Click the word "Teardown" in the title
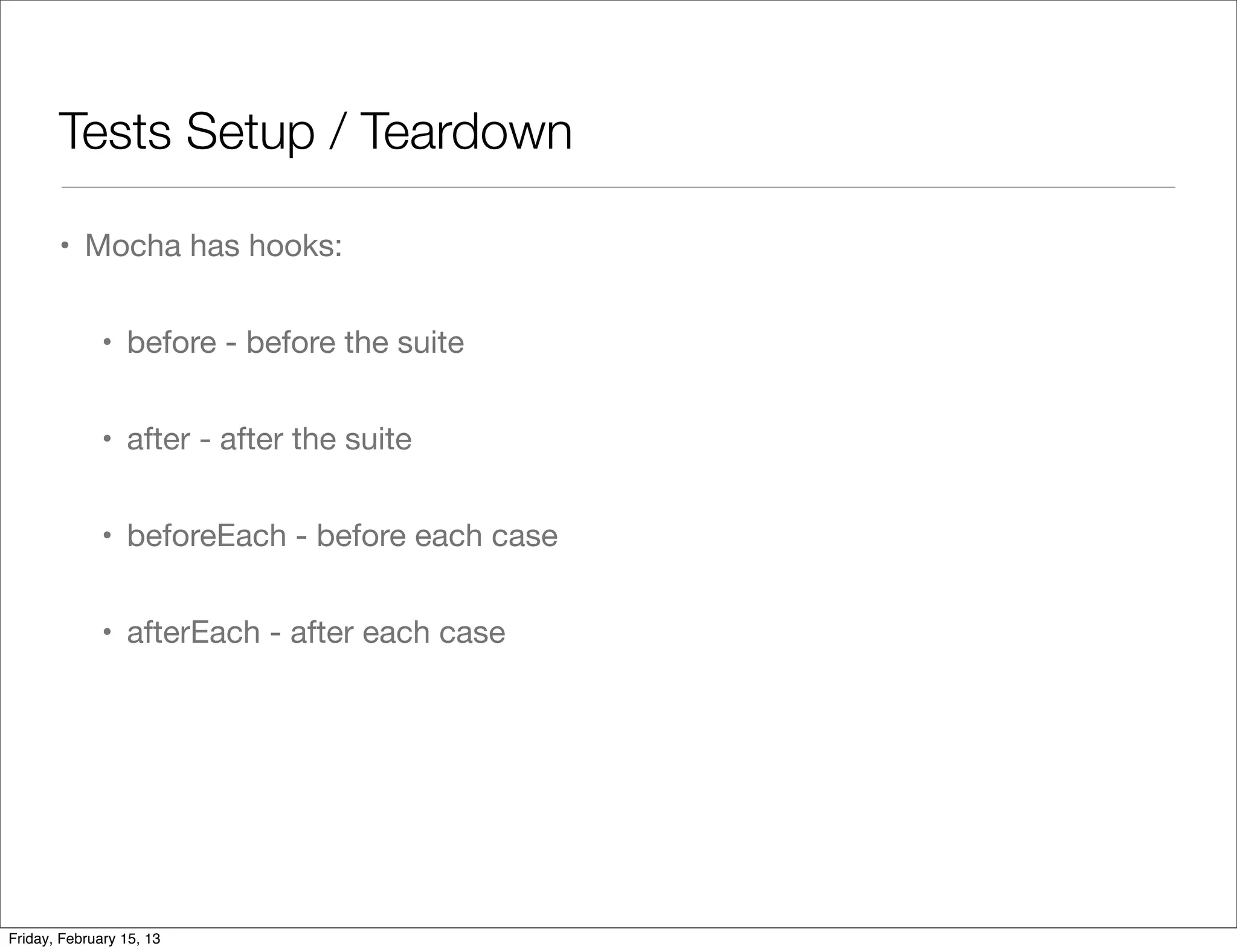The height and width of the screenshot is (952, 1237). pyautogui.click(x=466, y=132)
